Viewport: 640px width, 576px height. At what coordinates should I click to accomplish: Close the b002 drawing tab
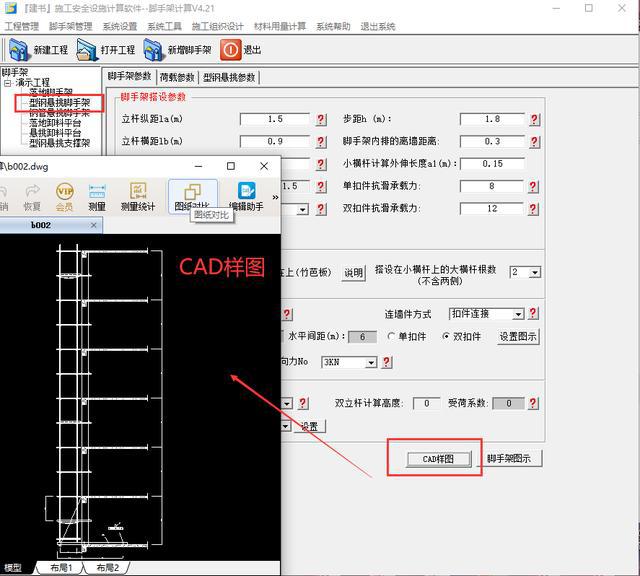(93, 225)
